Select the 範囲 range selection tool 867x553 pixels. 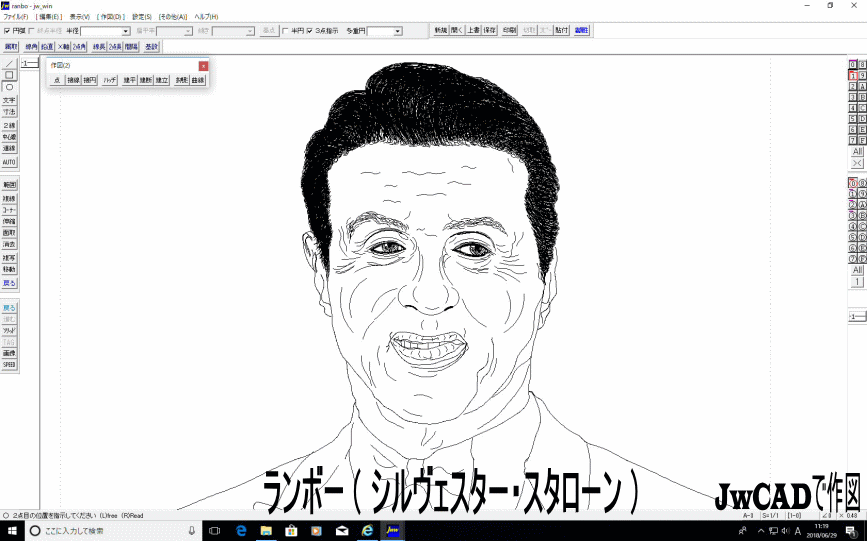(x=9, y=185)
